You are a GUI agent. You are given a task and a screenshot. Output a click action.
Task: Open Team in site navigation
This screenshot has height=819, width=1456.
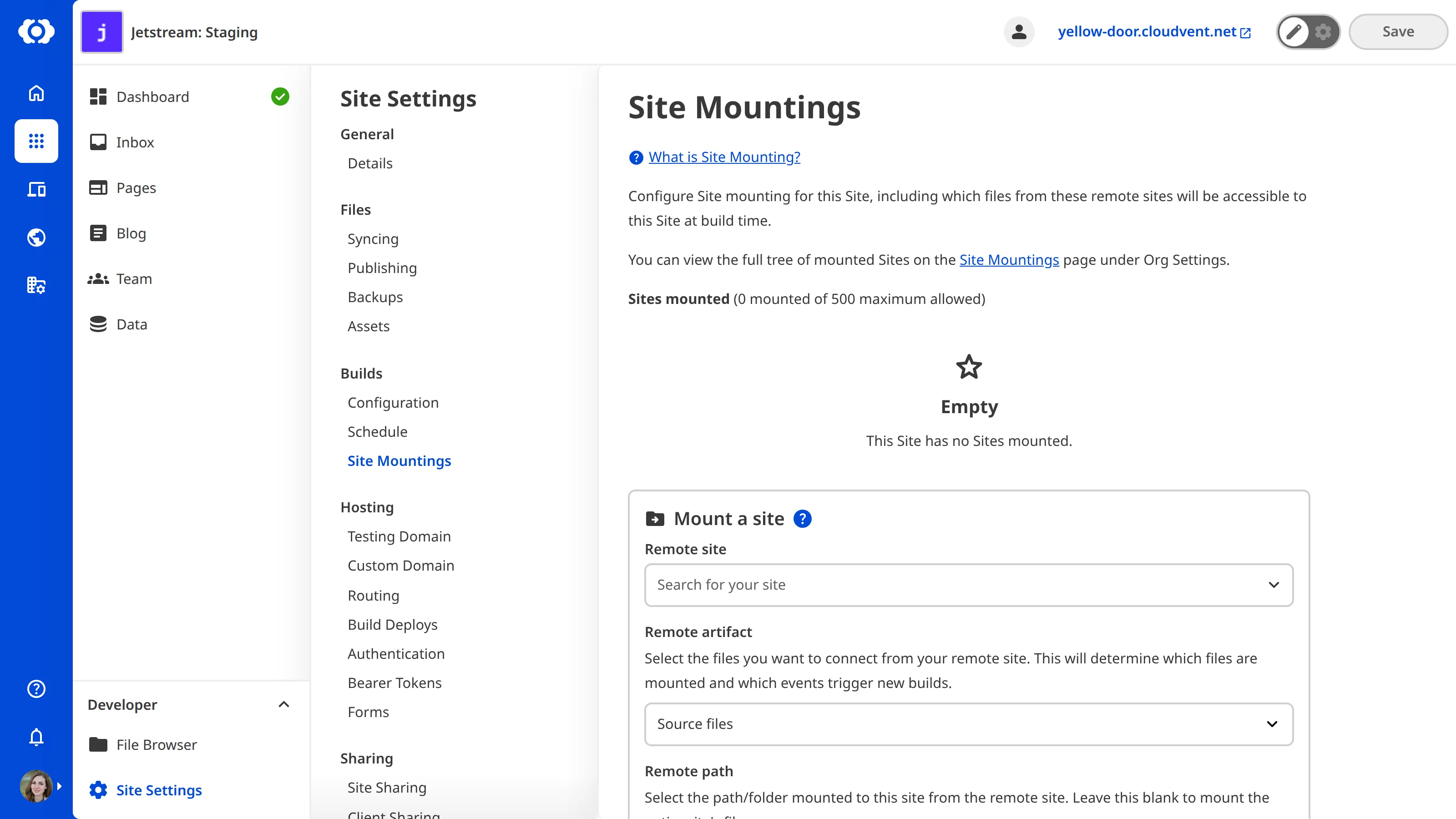pos(134,278)
